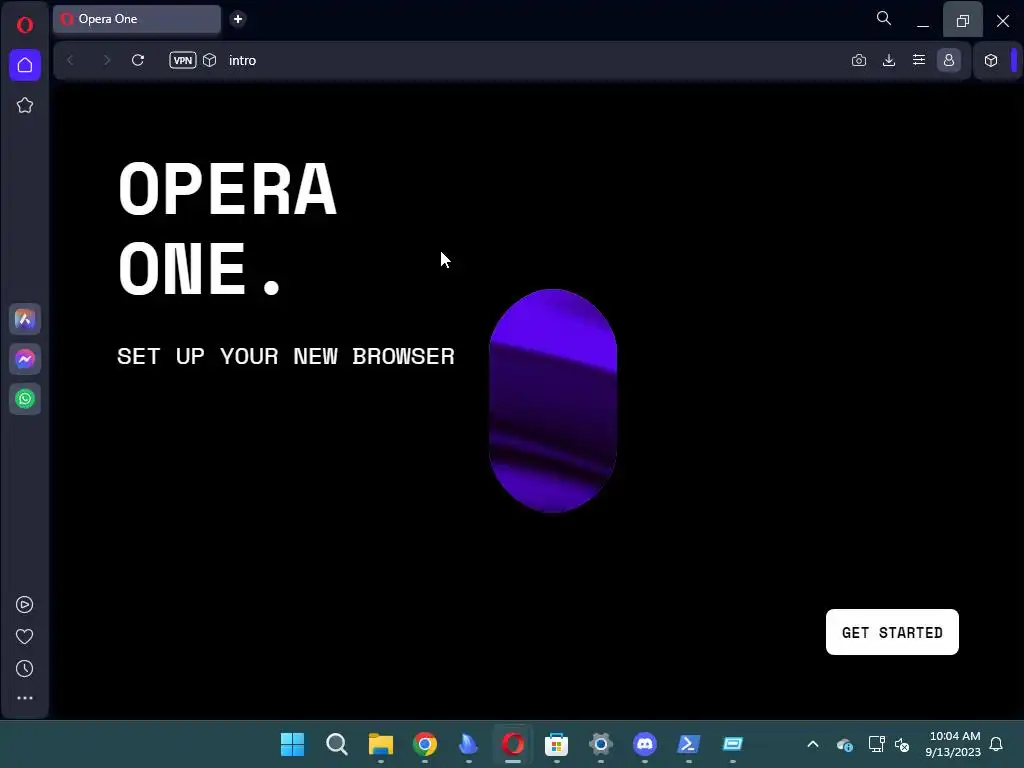Open Opera browser taskbar icon

click(x=513, y=744)
